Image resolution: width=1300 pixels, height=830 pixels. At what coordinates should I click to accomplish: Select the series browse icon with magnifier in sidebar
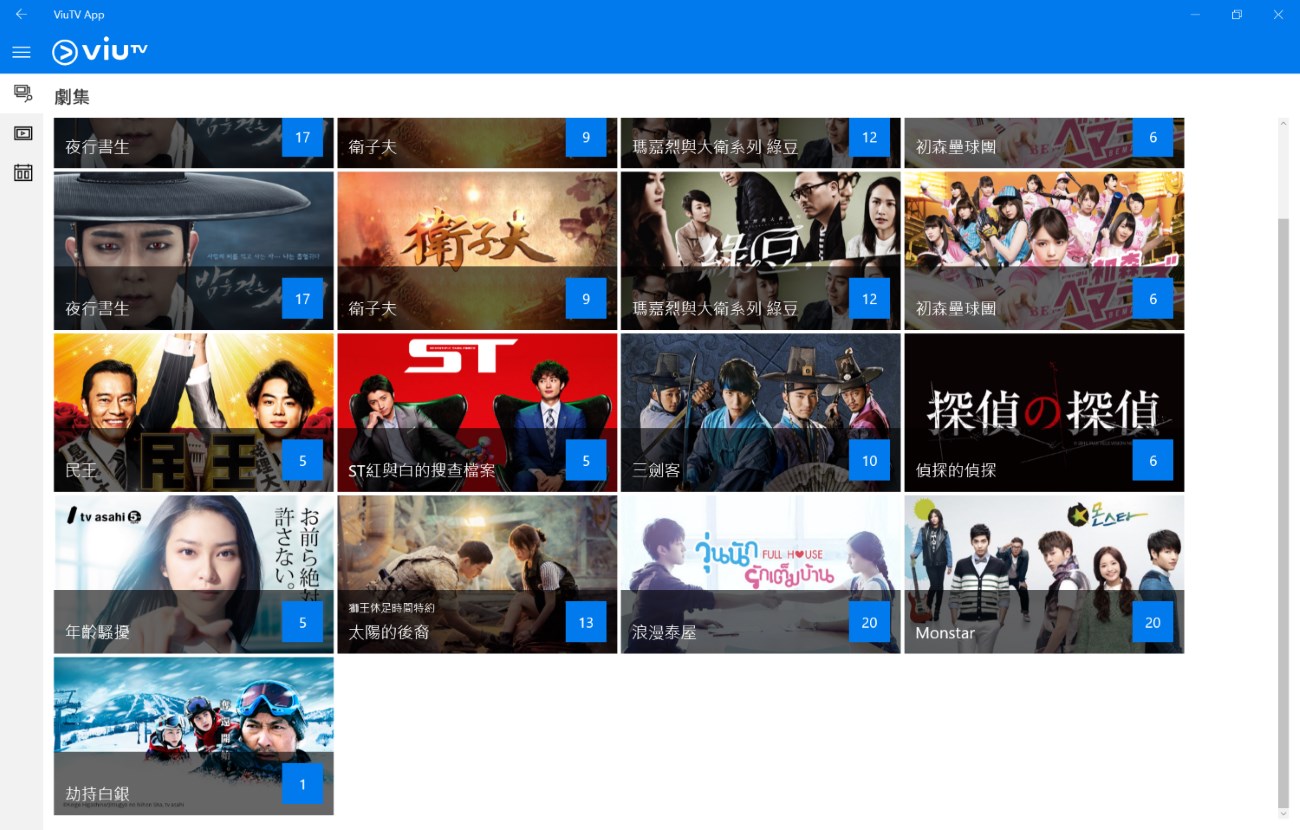pyautogui.click(x=22, y=94)
